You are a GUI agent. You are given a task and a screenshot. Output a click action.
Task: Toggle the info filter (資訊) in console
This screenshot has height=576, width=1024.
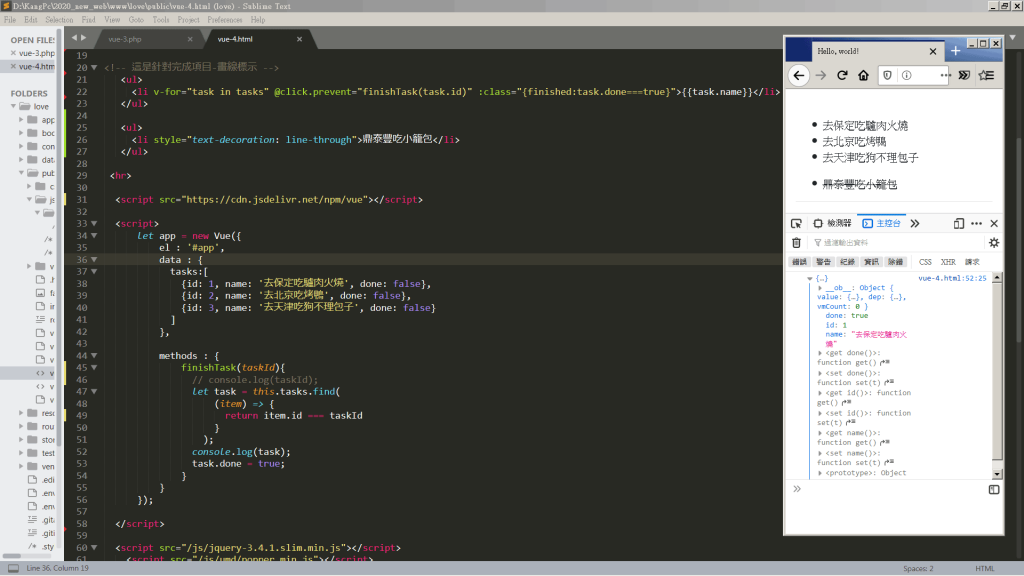(x=872, y=262)
